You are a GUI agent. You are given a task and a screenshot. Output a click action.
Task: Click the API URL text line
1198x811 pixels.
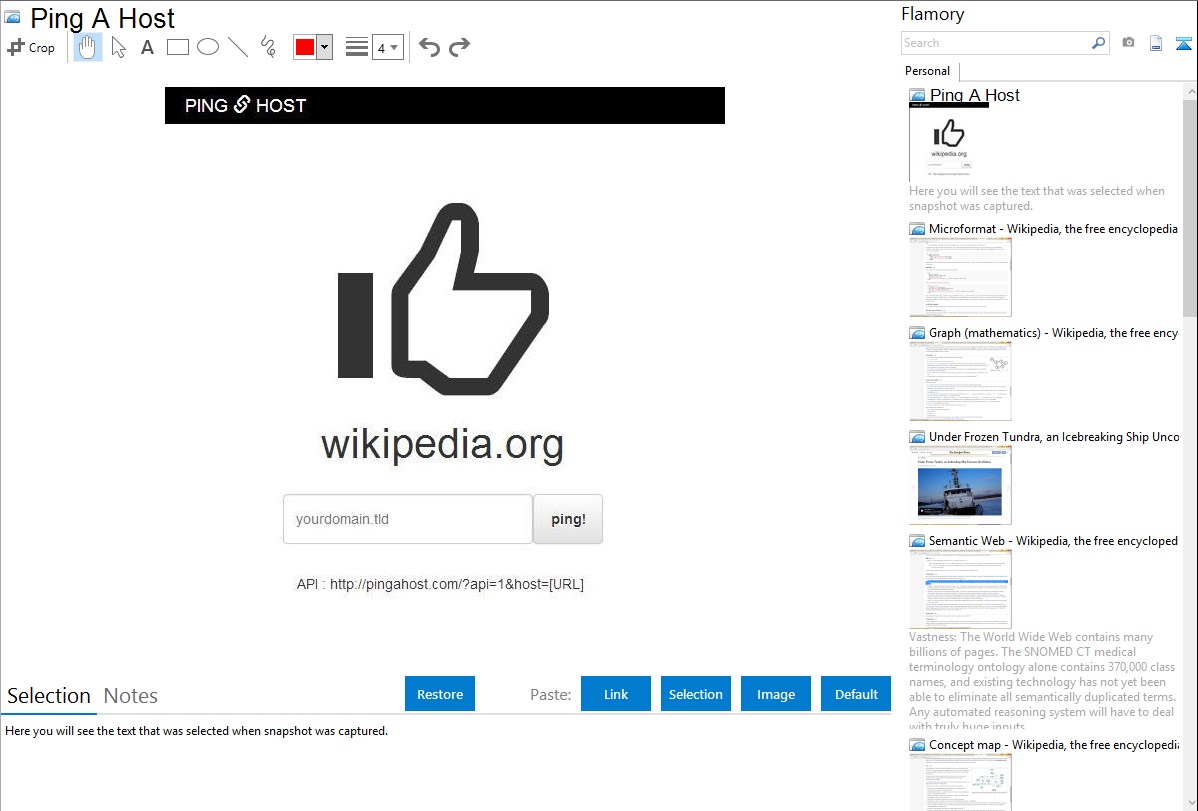point(440,584)
